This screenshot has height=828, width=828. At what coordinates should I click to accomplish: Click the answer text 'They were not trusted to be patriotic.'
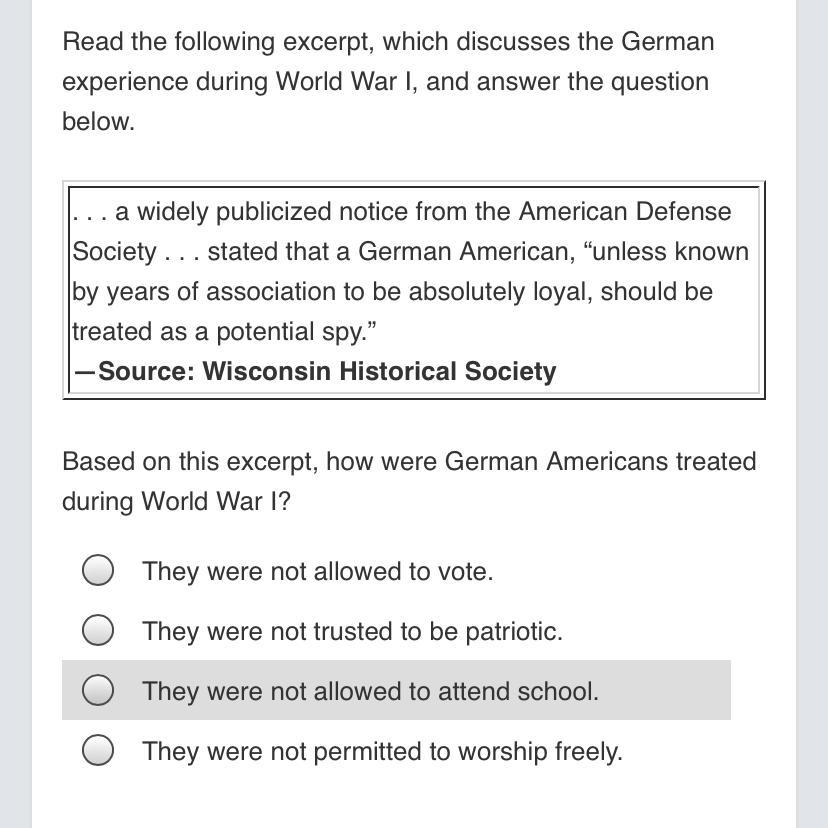click(x=352, y=631)
